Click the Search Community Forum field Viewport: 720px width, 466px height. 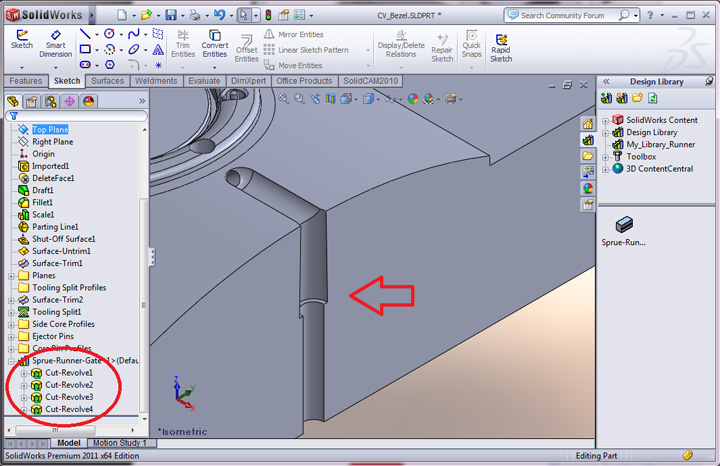(x=568, y=15)
